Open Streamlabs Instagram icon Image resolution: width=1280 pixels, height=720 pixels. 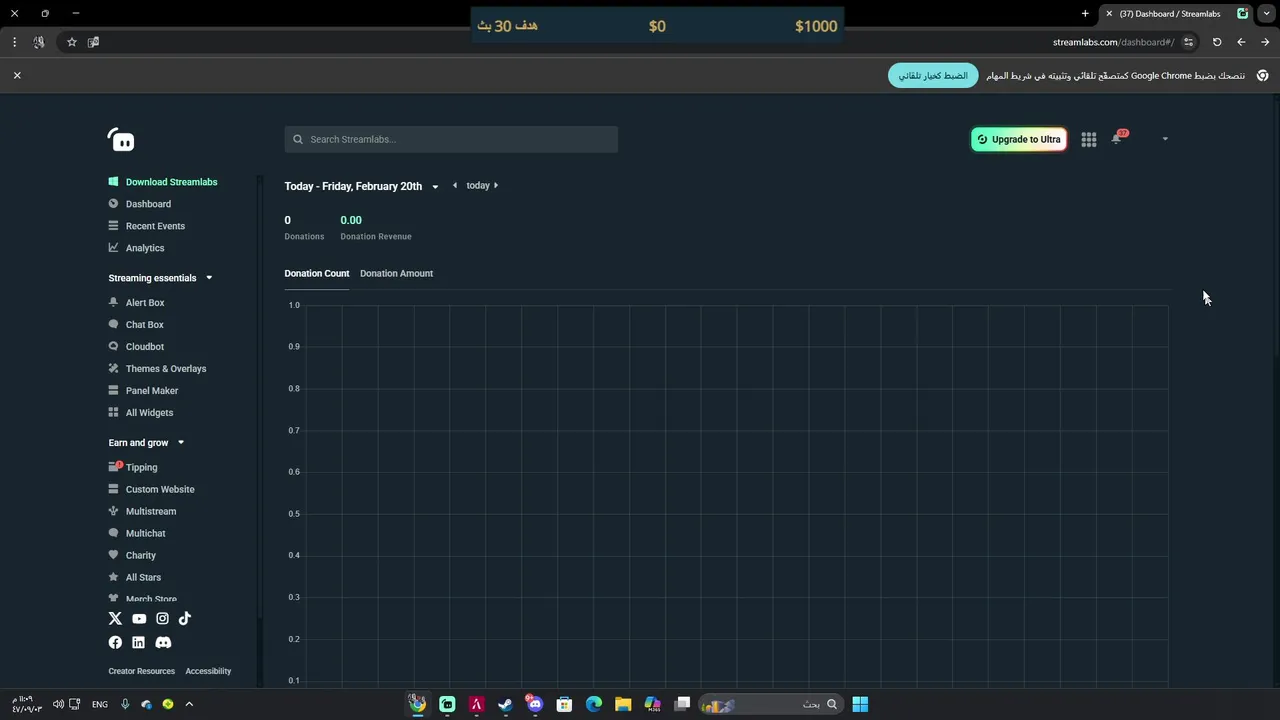coord(162,619)
